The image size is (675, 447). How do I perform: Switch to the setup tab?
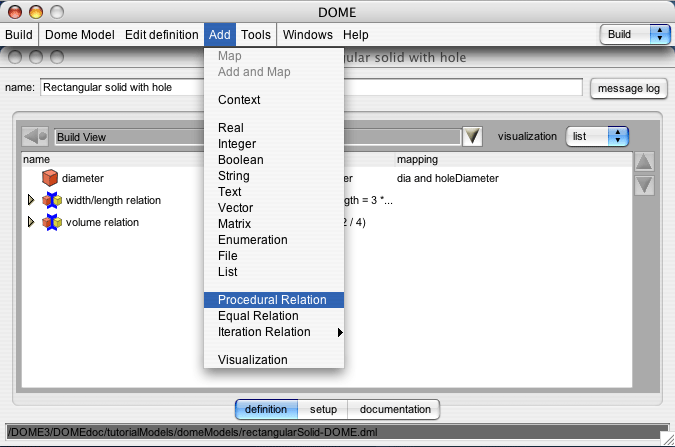coord(323,409)
